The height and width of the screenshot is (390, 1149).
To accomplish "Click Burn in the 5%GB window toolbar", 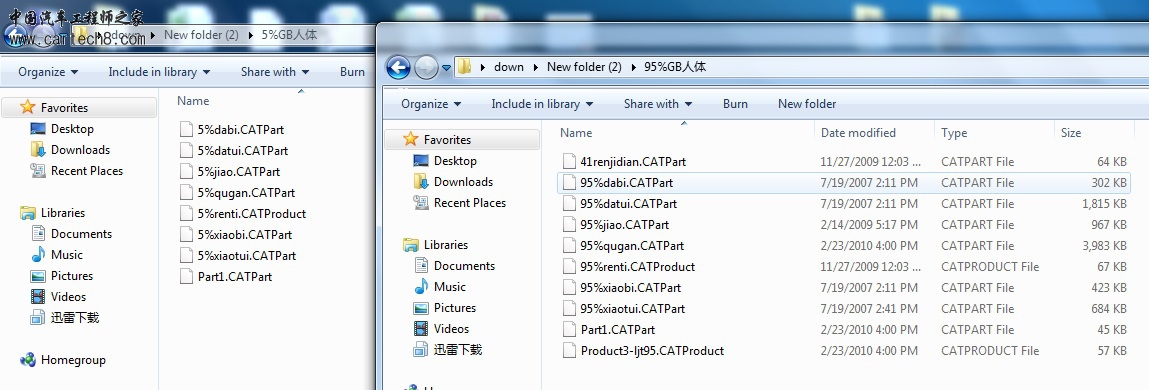I will pos(352,72).
